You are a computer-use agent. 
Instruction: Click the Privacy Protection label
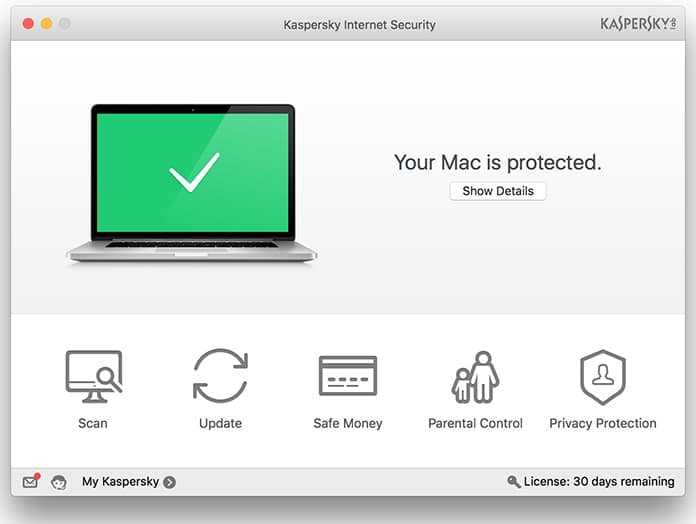click(x=603, y=423)
